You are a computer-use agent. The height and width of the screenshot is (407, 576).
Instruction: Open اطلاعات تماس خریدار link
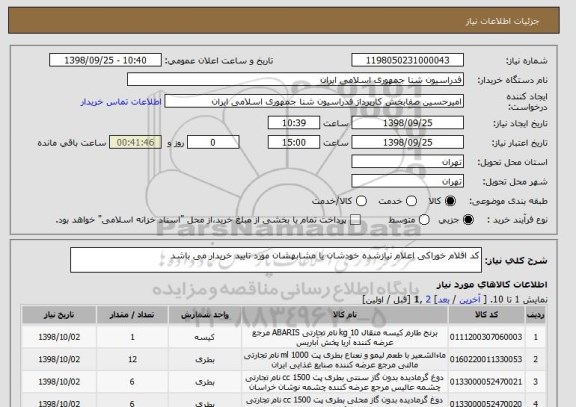click(121, 102)
